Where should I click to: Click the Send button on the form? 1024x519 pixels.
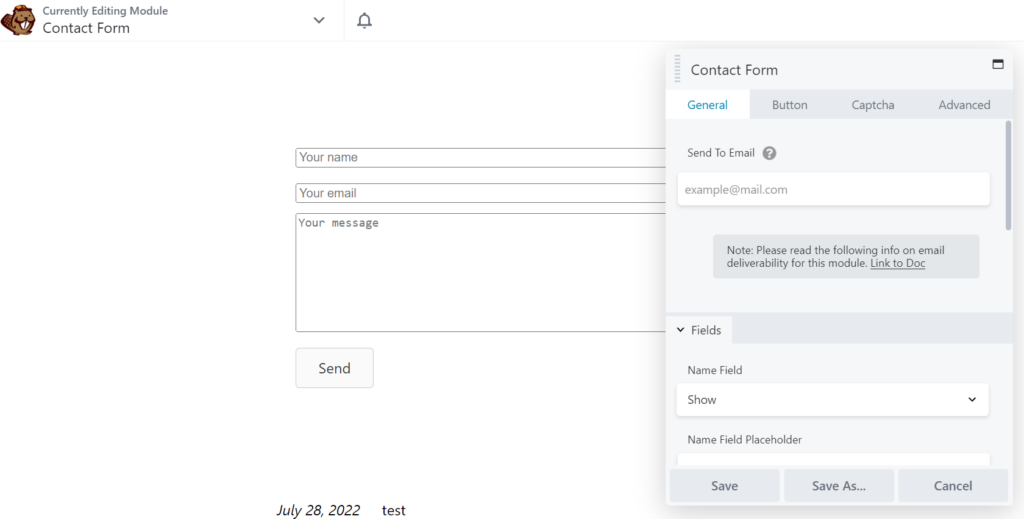(x=334, y=368)
